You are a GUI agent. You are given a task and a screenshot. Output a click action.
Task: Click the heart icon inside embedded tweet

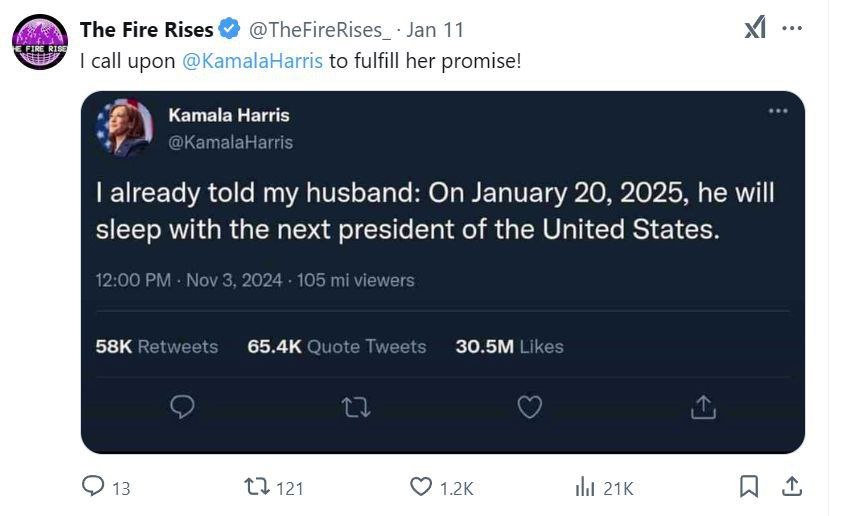(529, 406)
